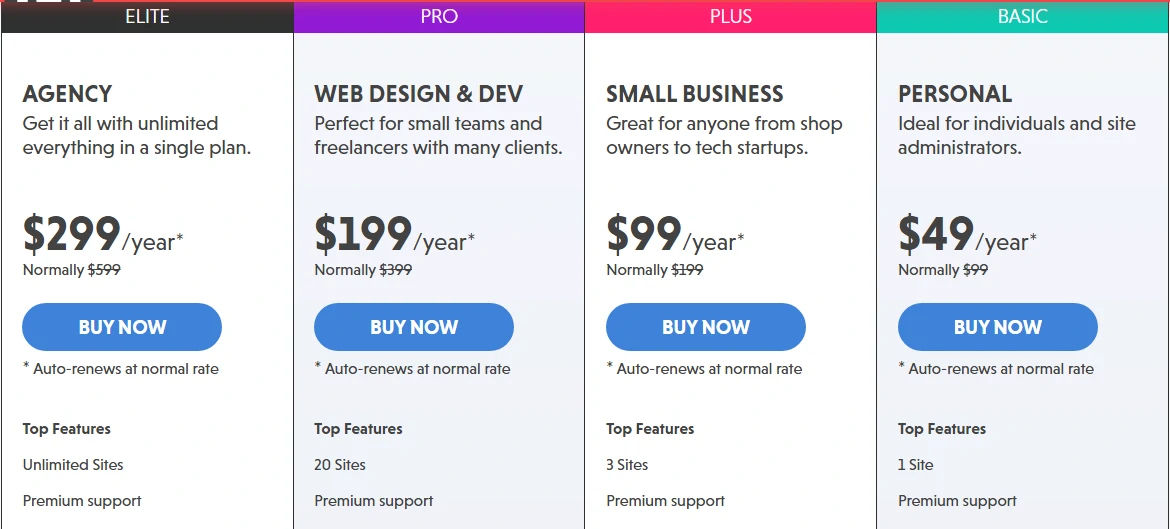Click the Normally $599 strikethrough price
1170x529 pixels.
pyautogui.click(x=72, y=270)
